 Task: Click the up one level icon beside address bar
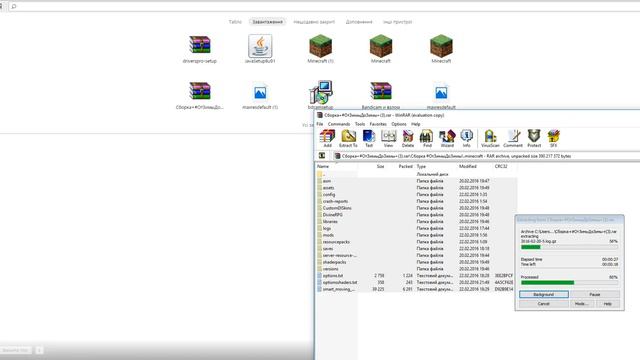coord(322,156)
